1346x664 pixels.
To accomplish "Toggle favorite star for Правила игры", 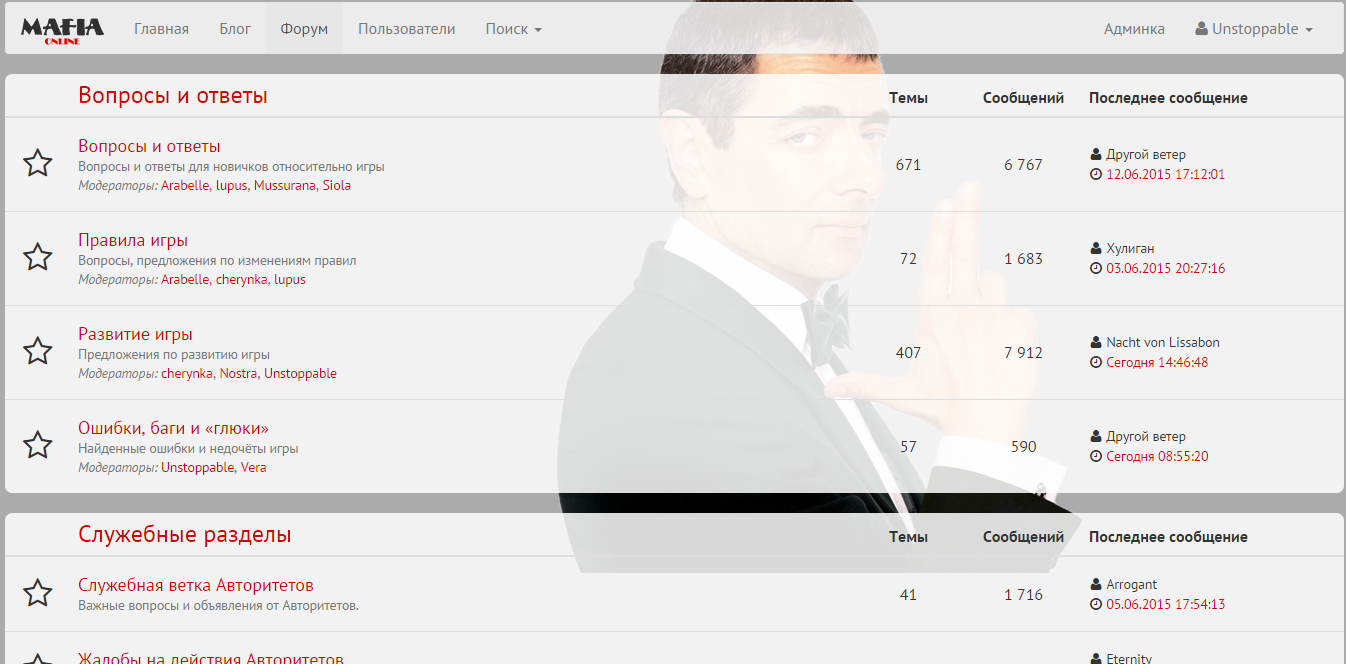I will pos(38,257).
